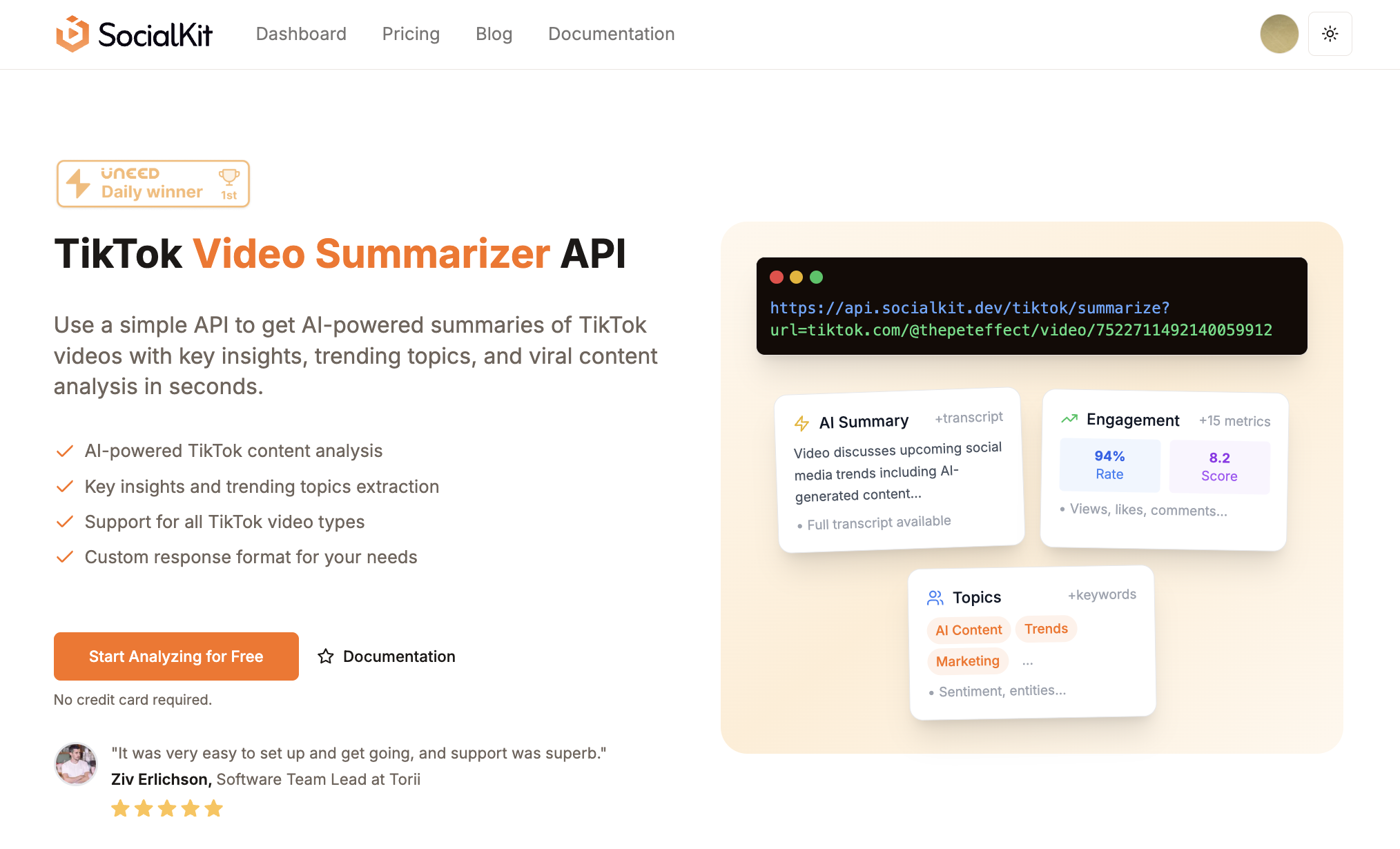
Task: Click the profile avatar in the header
Action: (1279, 33)
